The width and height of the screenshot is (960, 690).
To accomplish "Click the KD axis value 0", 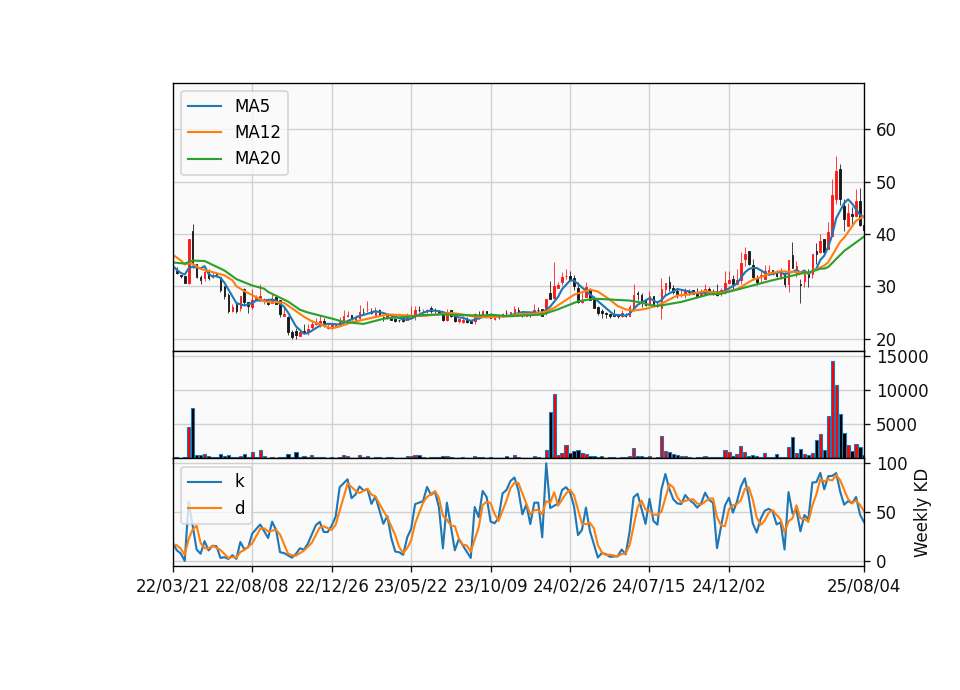I will tap(881, 561).
